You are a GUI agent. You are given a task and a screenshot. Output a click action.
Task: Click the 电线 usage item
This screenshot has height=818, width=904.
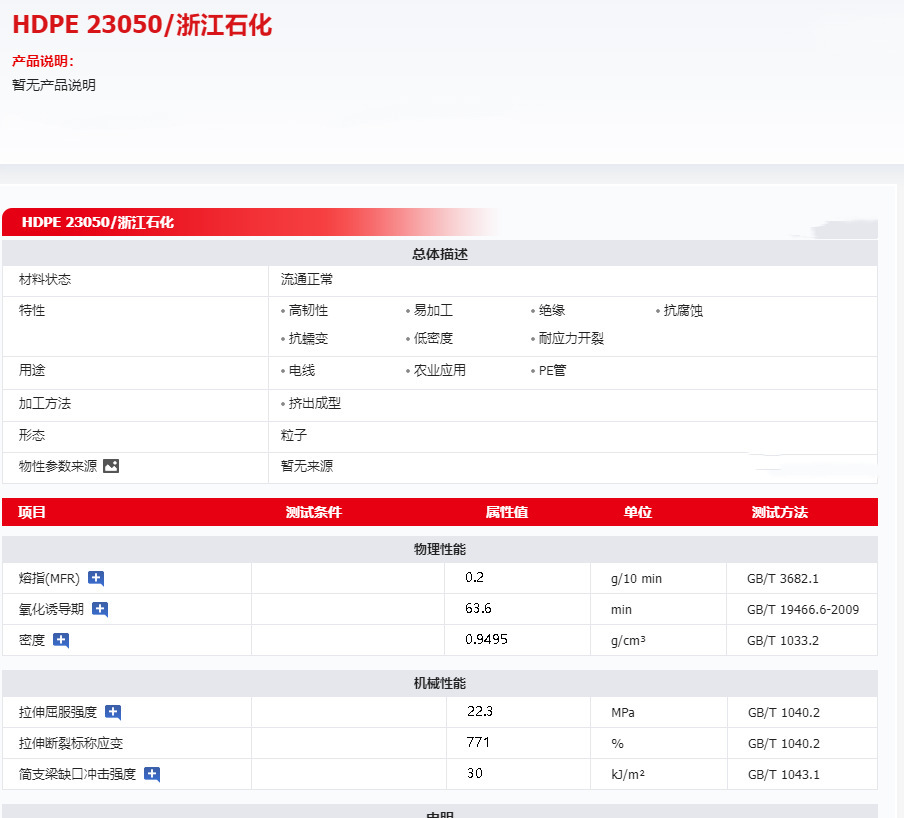(x=302, y=371)
